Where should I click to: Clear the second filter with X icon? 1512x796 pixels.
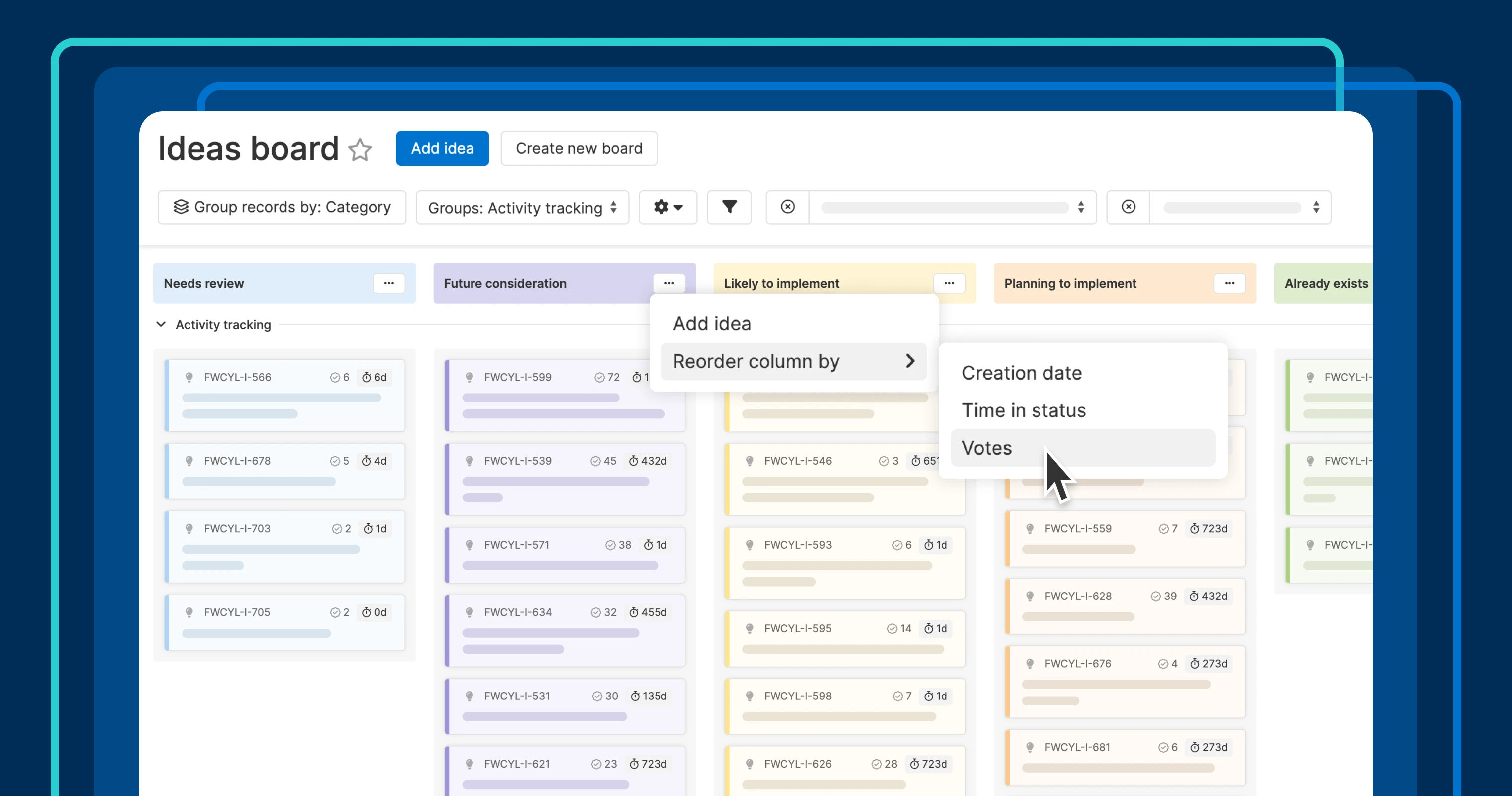coord(1128,207)
